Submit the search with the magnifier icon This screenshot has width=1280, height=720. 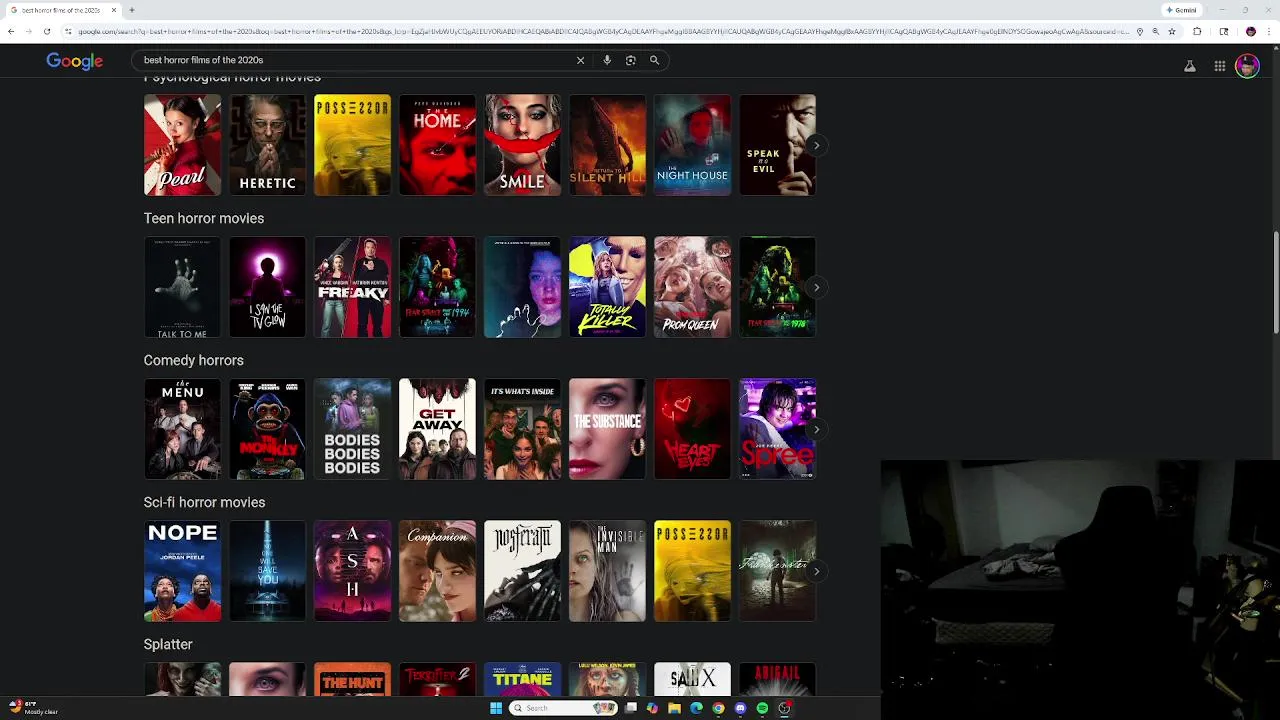coord(655,60)
